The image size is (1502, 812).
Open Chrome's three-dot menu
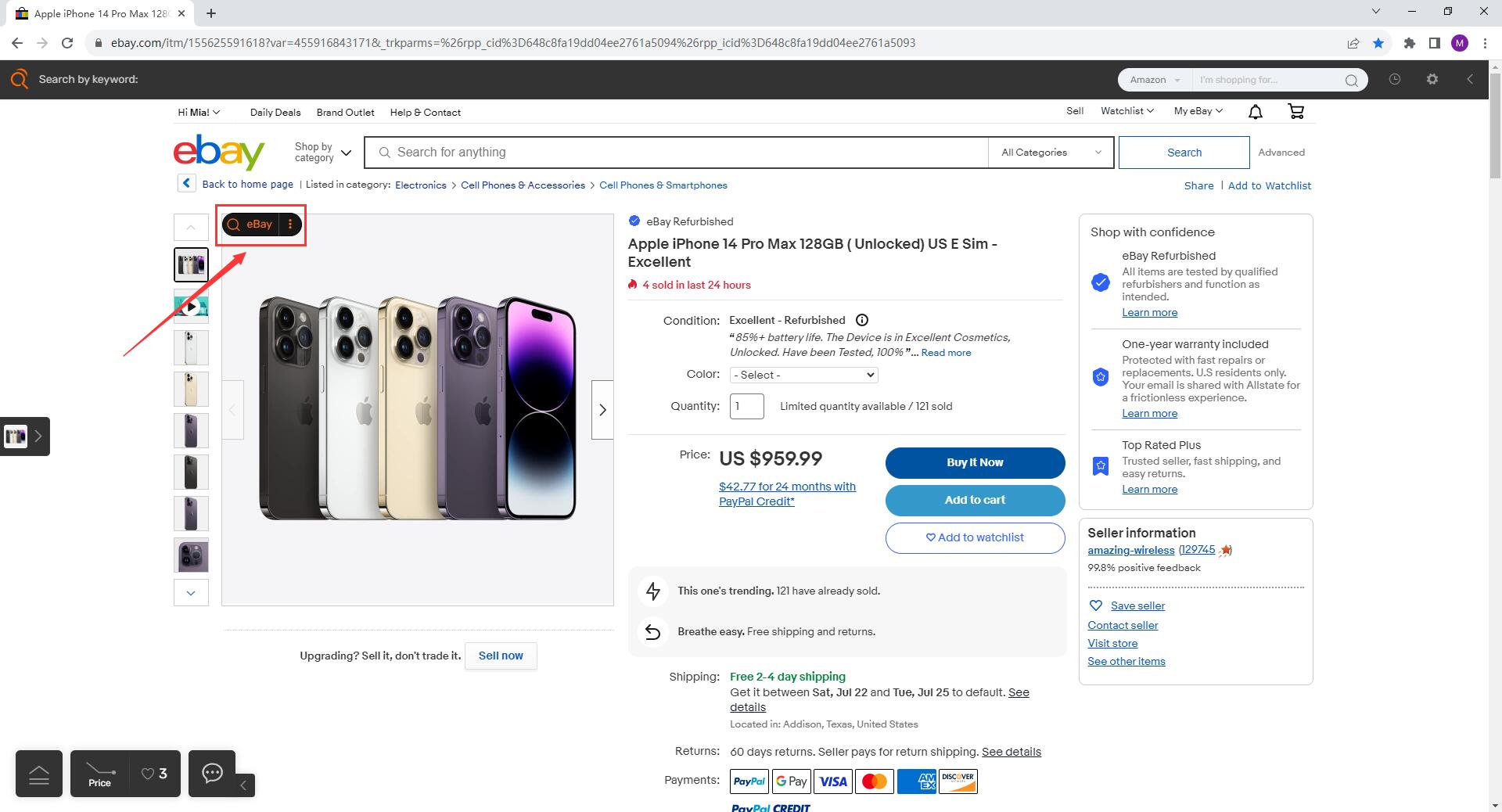(x=1485, y=43)
